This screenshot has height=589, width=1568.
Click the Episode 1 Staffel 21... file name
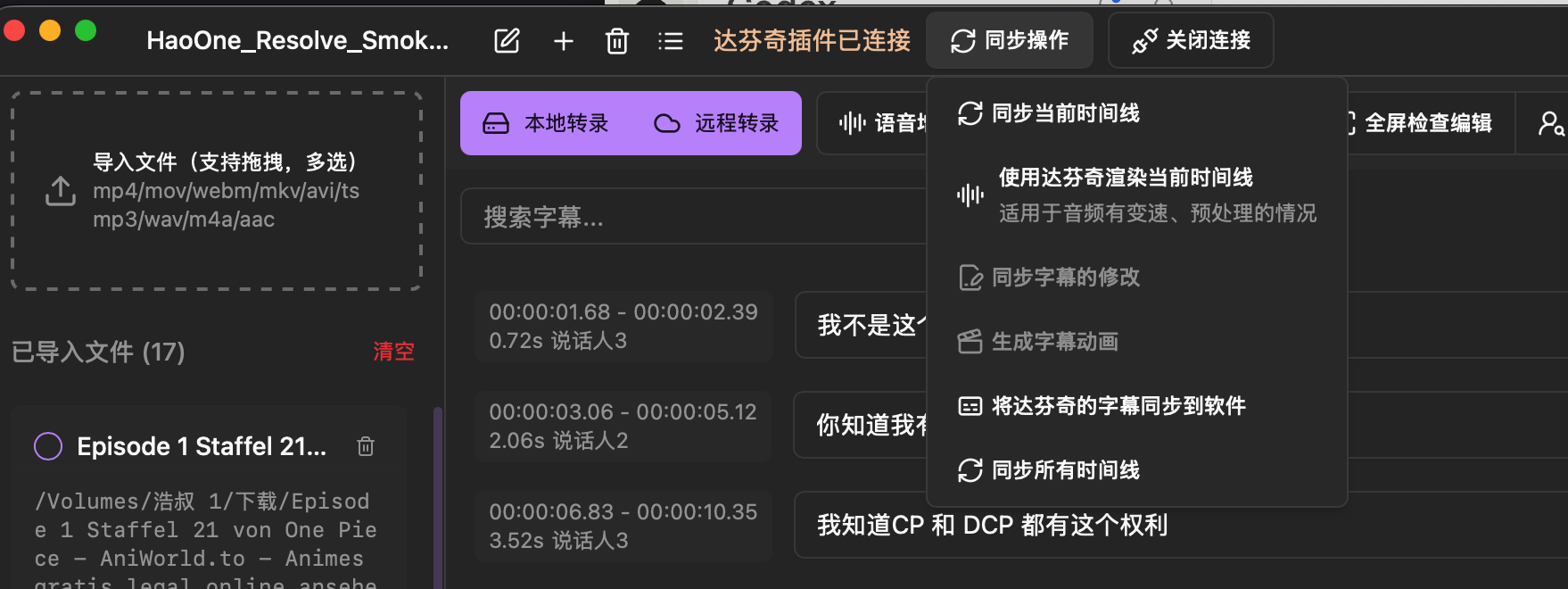tap(202, 446)
